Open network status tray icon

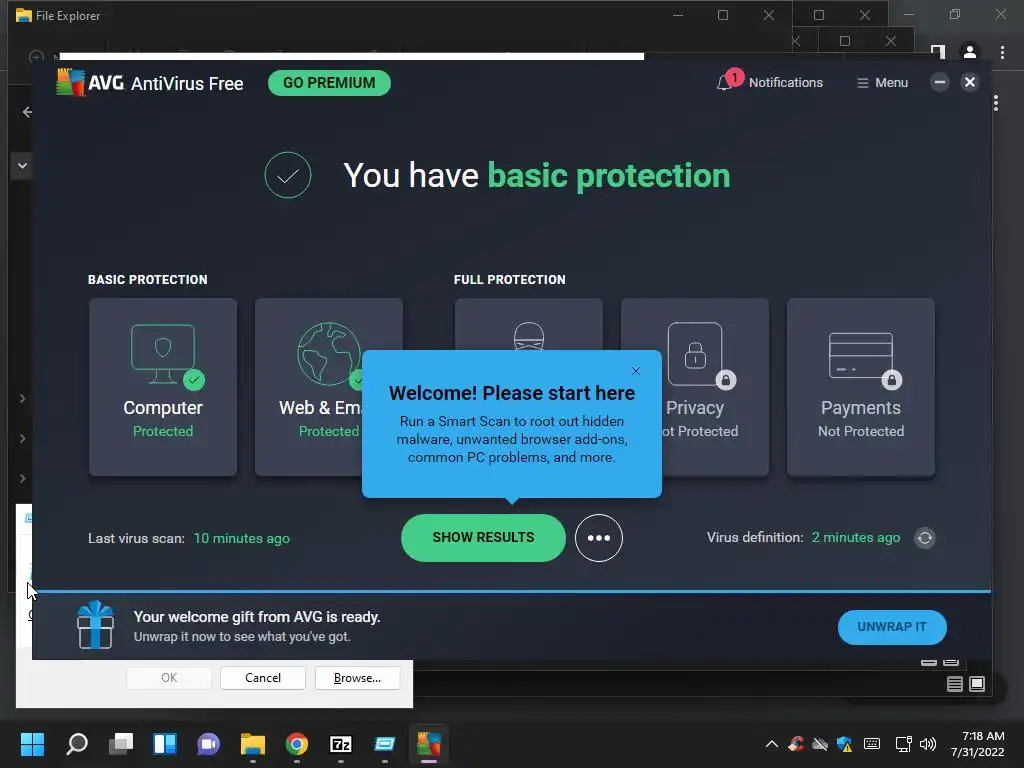(x=903, y=744)
